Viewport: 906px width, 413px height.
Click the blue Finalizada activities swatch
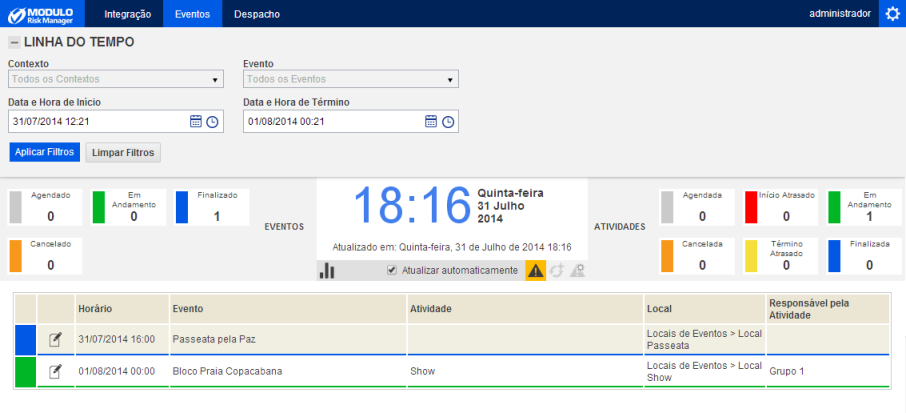tap(834, 255)
